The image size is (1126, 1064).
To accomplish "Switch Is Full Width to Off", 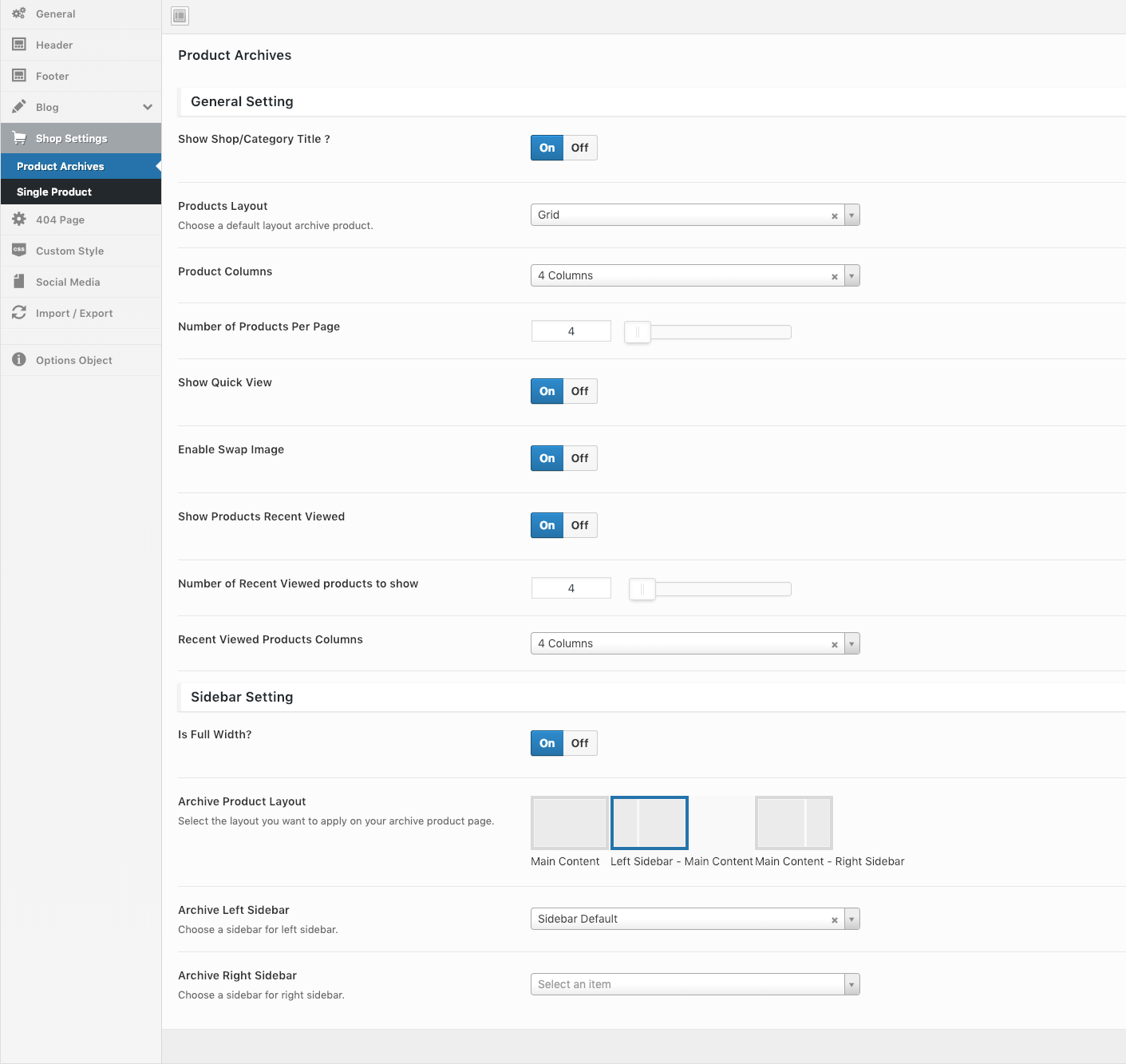I will (x=580, y=743).
